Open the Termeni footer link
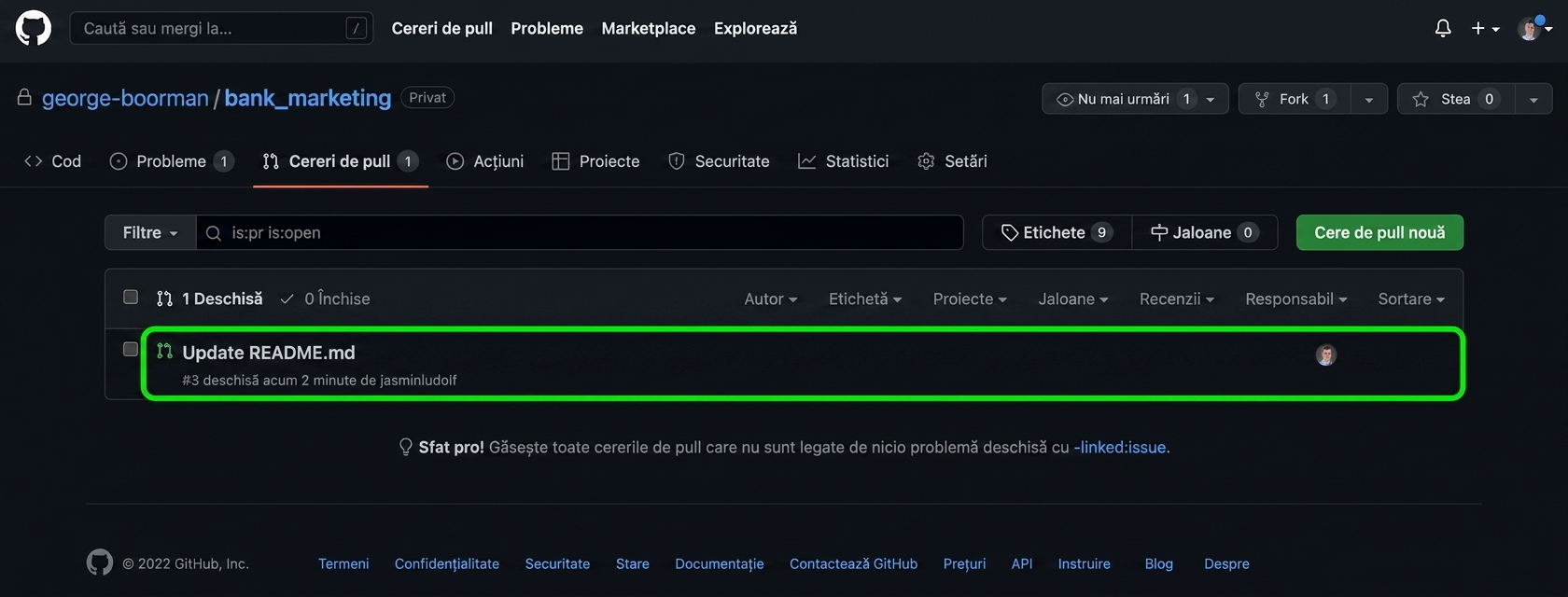Image resolution: width=1568 pixels, height=597 pixels. pos(343,563)
